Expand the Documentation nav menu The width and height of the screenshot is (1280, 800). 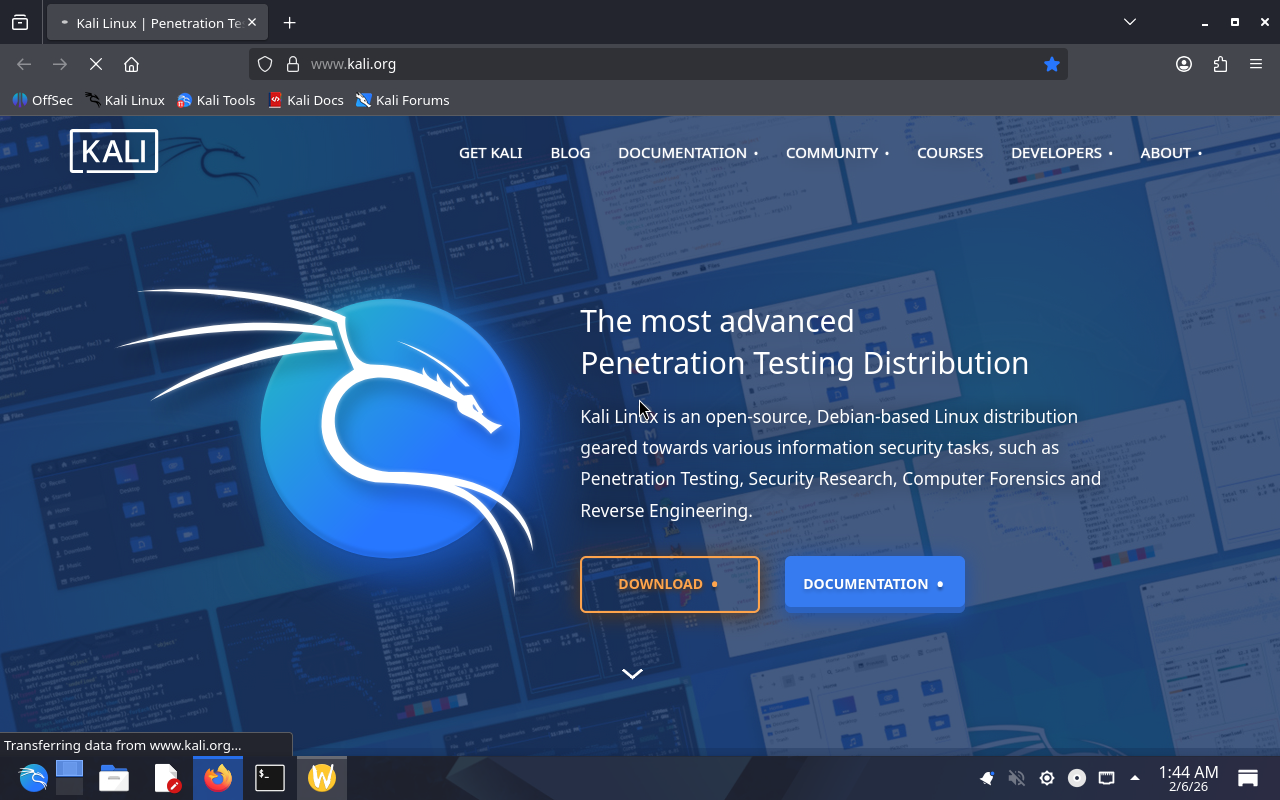(687, 153)
